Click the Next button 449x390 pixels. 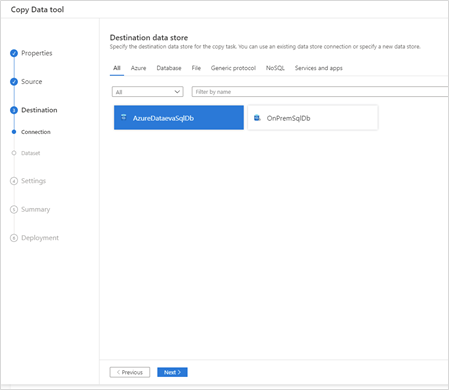172,372
